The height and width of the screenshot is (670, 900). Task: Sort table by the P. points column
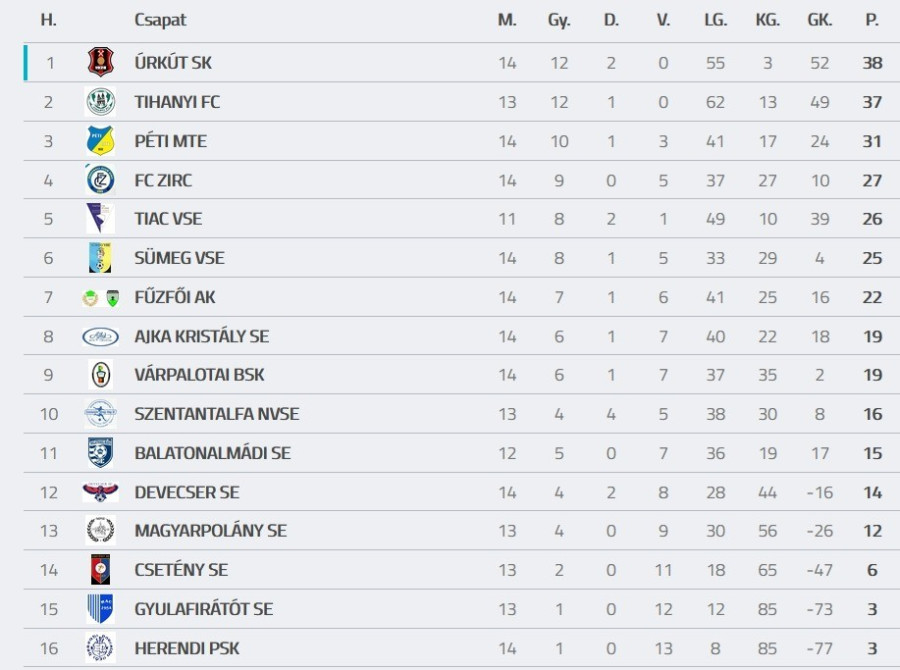coord(872,20)
